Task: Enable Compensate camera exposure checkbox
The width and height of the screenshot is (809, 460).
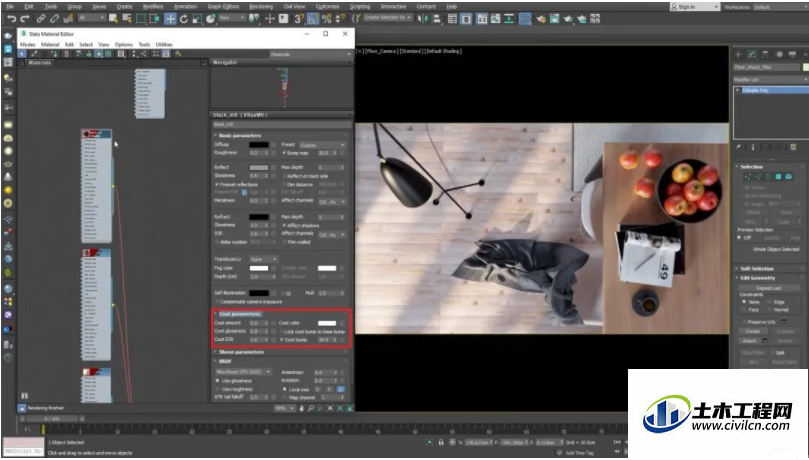Action: (x=217, y=302)
